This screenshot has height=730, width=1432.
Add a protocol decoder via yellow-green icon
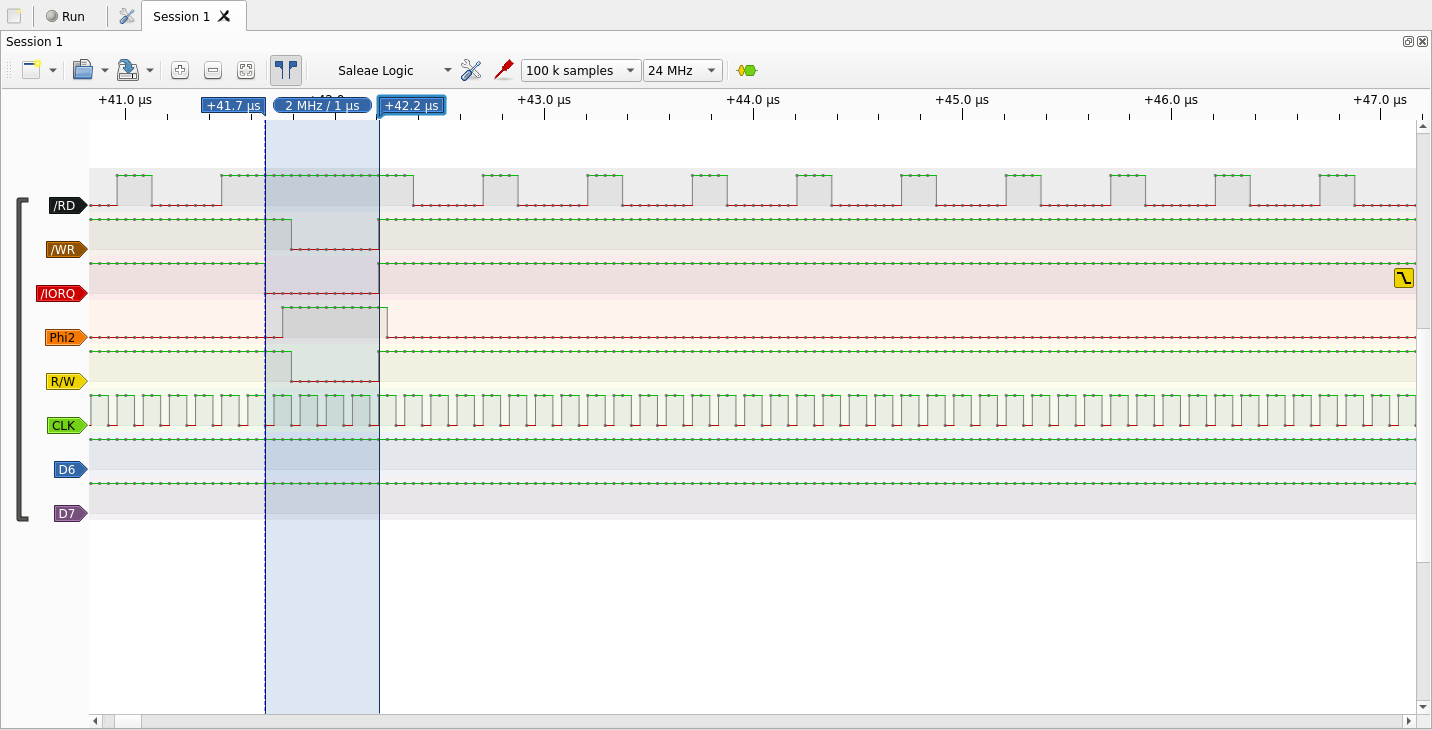(747, 70)
